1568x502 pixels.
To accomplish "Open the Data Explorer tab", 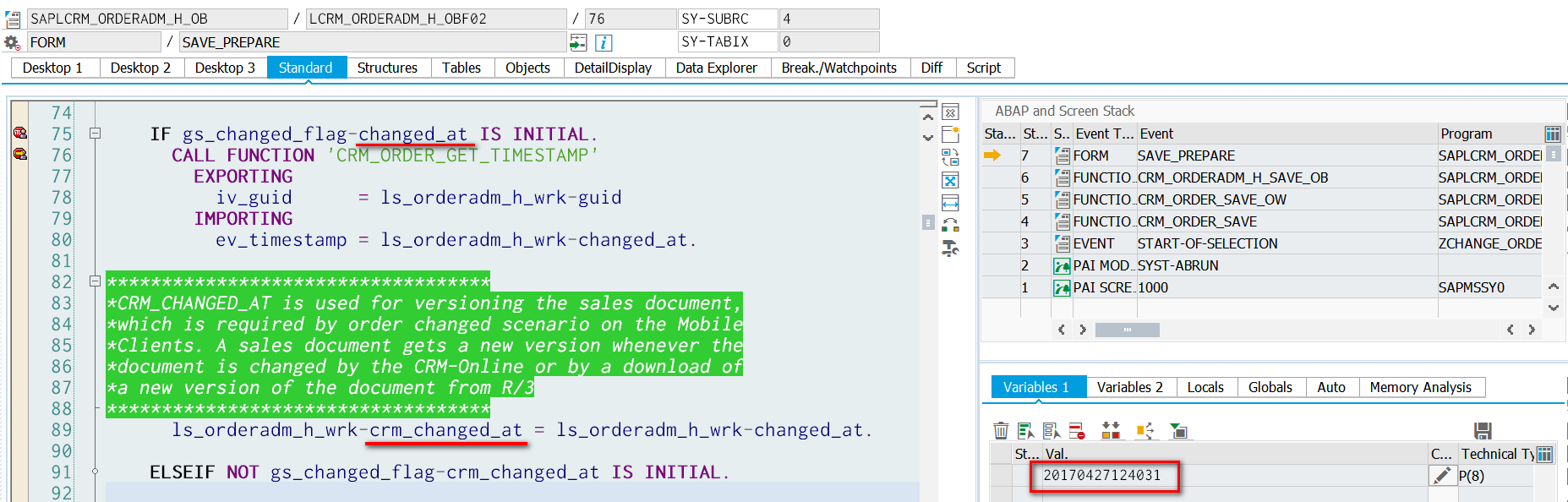I will [717, 68].
